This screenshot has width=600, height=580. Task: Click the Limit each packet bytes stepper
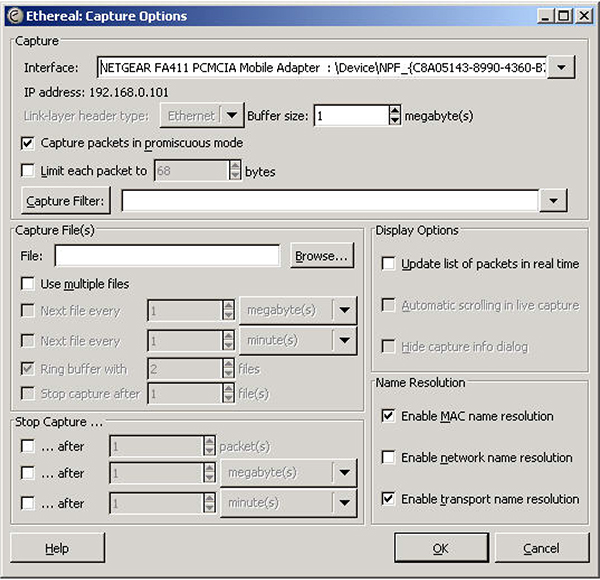pyautogui.click(x=235, y=170)
